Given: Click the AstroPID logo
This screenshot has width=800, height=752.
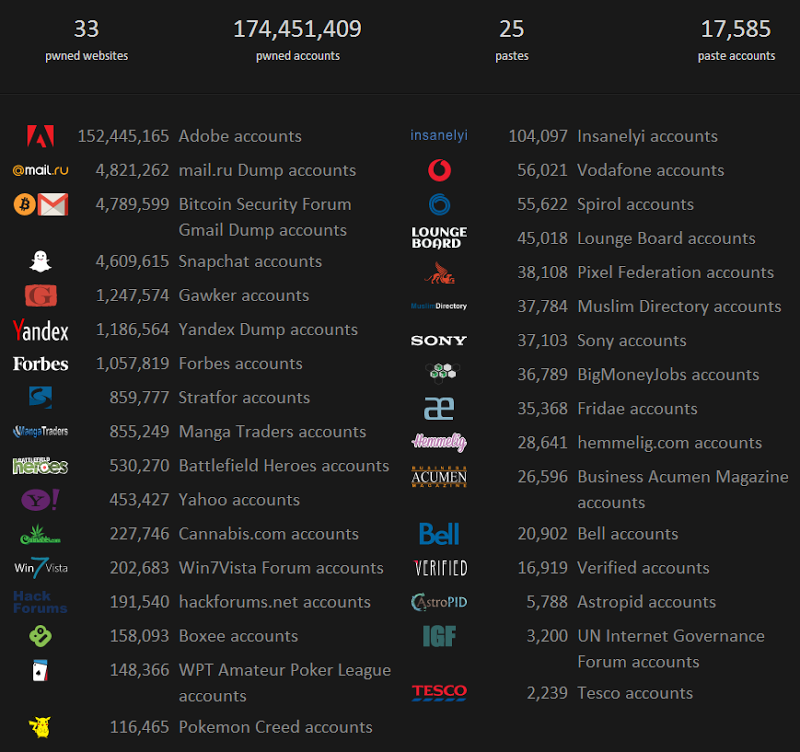Looking at the screenshot, I should (439, 602).
